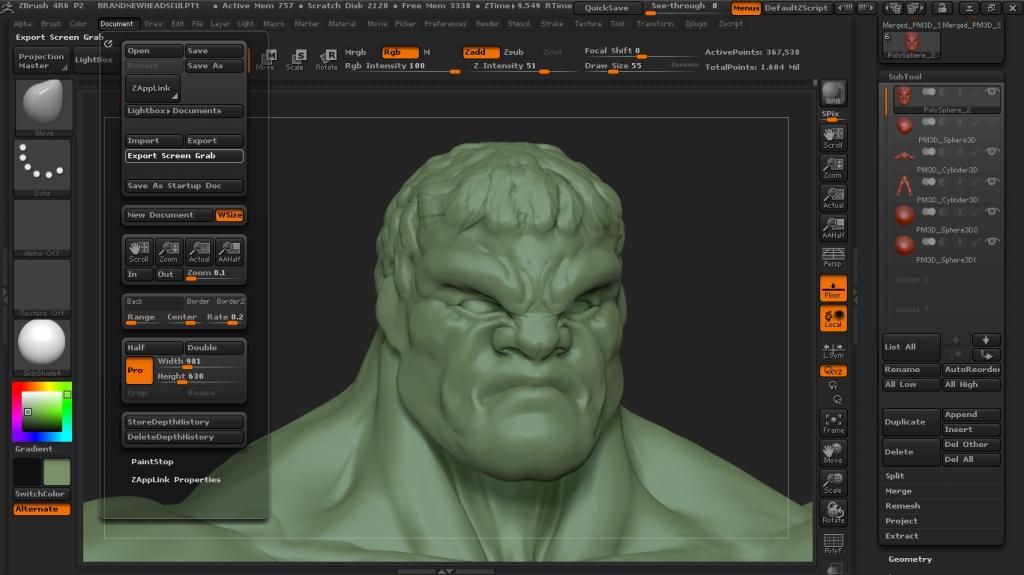
Task: Toggle Local symmetry button
Action: pos(833,318)
